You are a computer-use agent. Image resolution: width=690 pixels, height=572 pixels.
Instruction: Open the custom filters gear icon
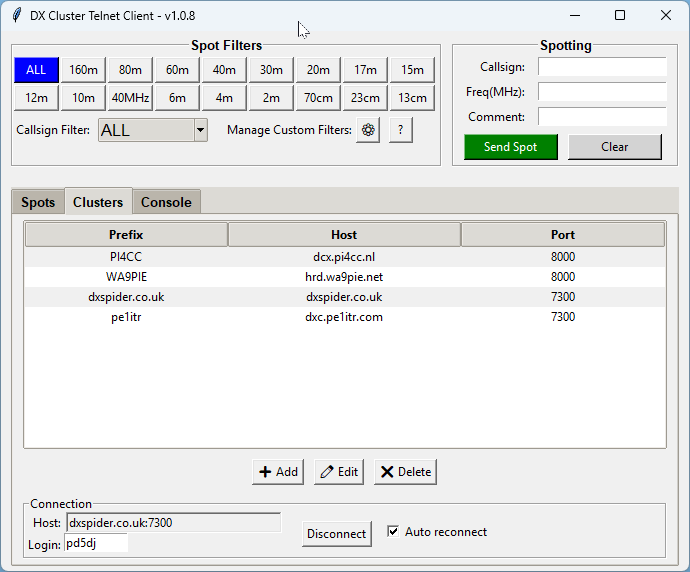[368, 130]
